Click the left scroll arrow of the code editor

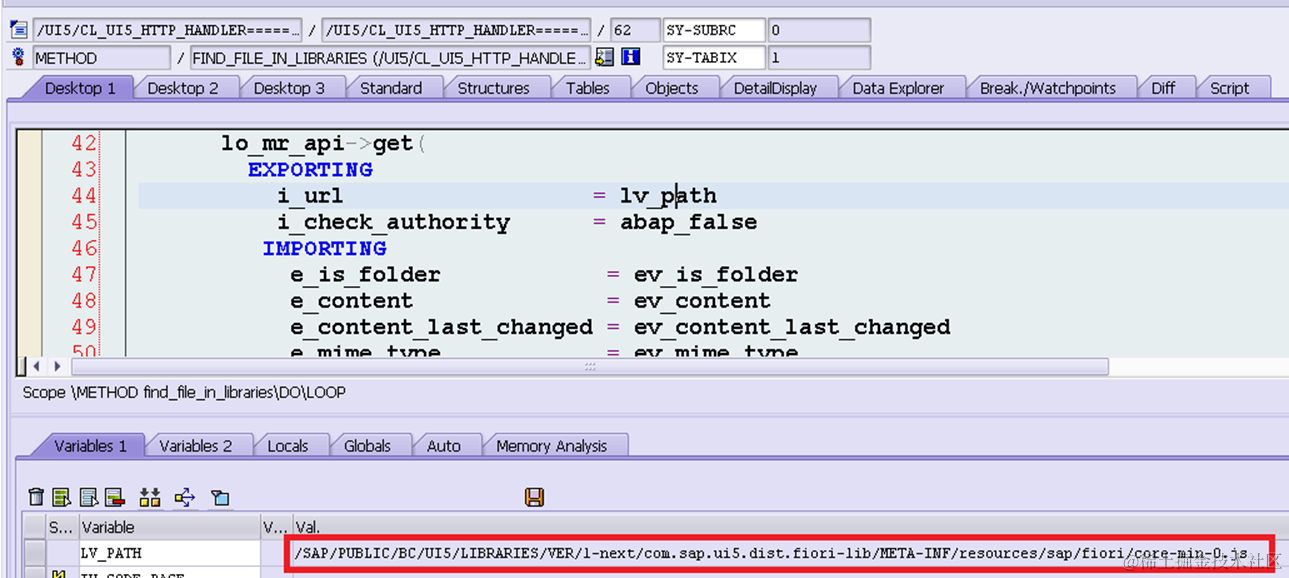click(37, 367)
